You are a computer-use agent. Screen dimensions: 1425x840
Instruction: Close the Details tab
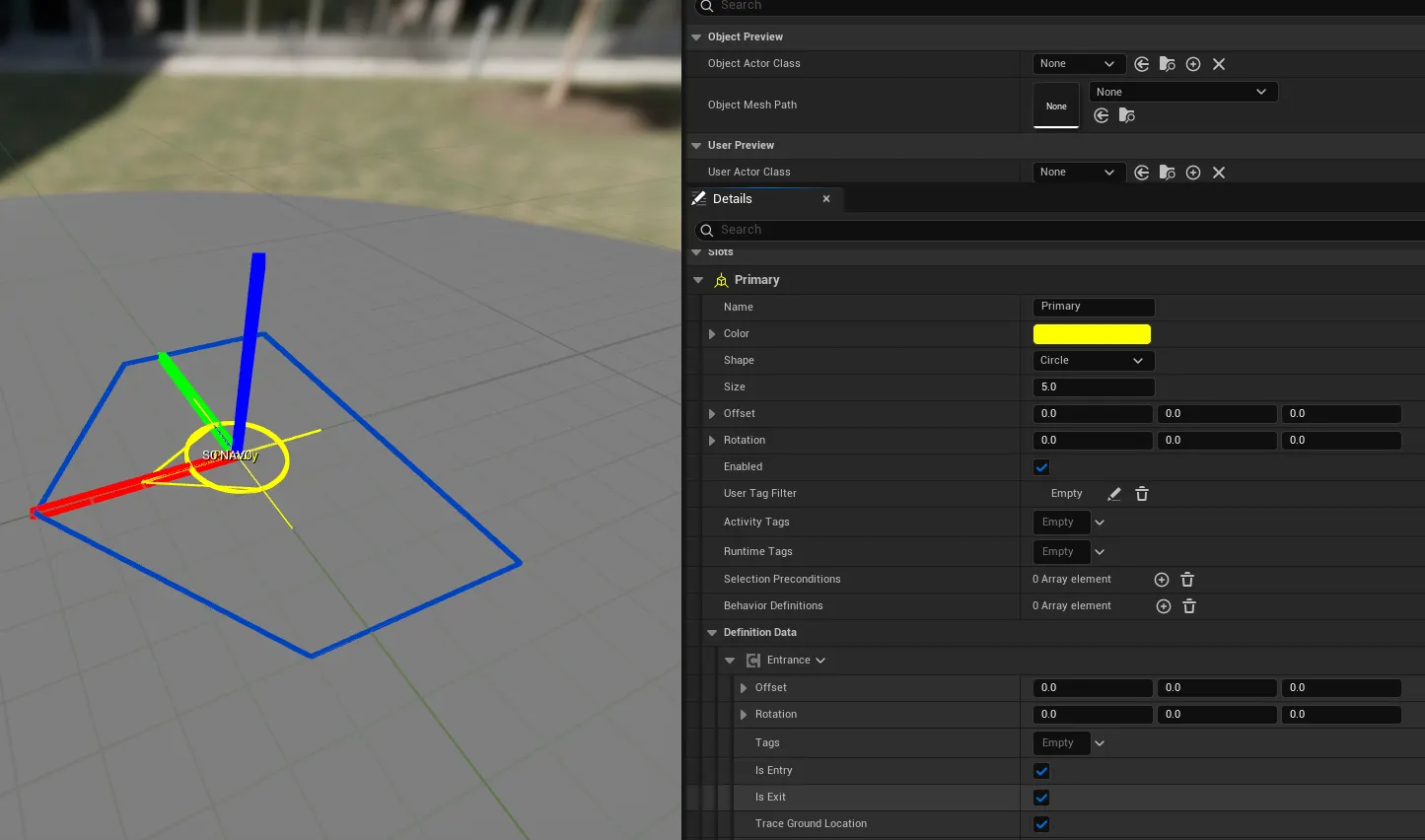tap(826, 199)
